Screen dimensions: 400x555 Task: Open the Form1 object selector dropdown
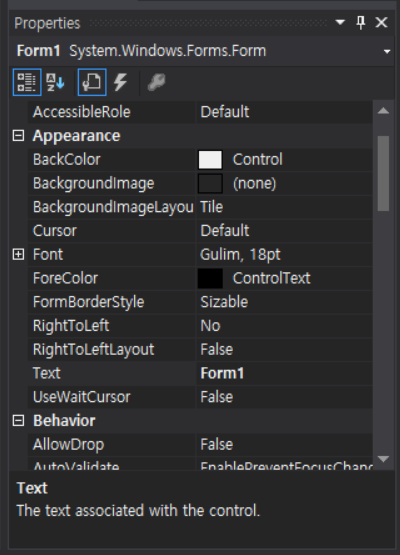tap(387, 52)
